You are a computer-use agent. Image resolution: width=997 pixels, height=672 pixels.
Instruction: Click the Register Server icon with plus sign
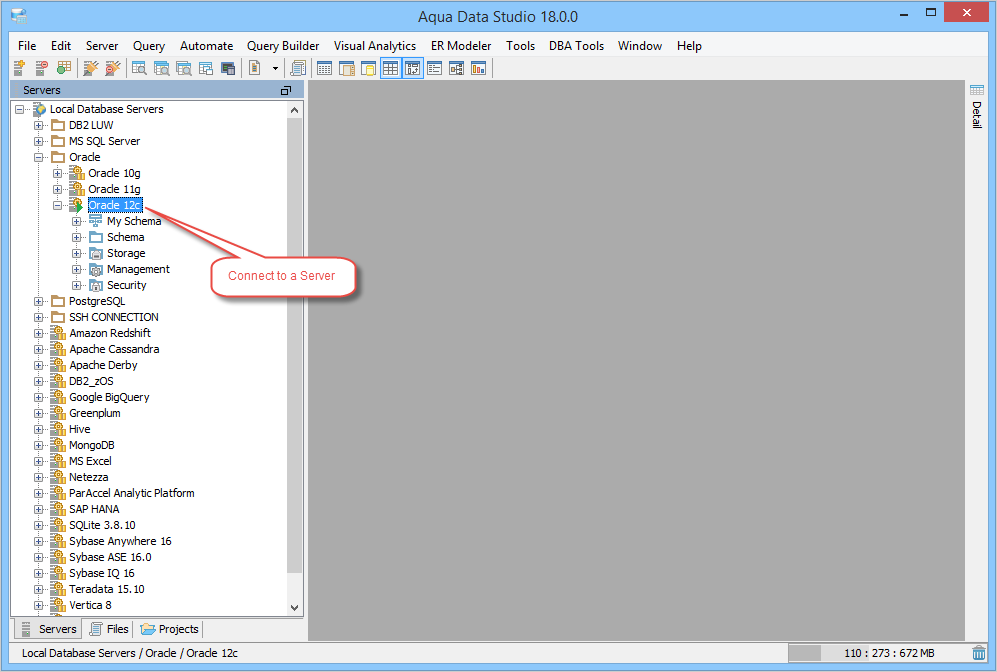[x=20, y=68]
